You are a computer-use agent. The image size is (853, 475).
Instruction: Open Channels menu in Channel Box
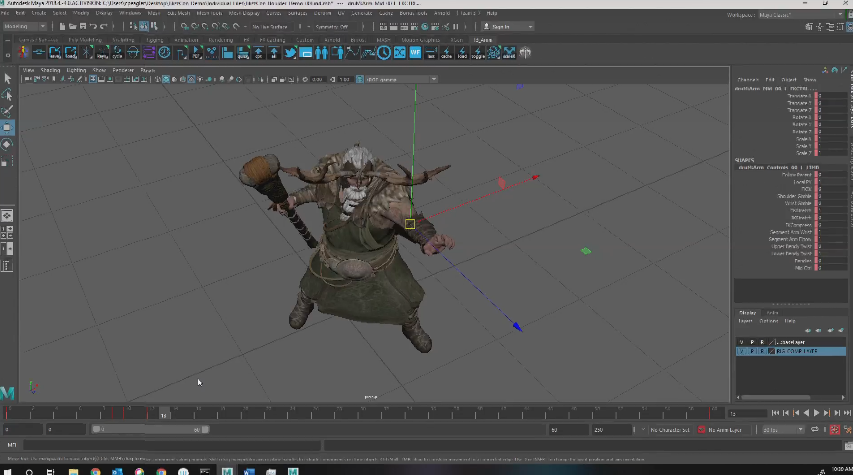[x=748, y=79]
